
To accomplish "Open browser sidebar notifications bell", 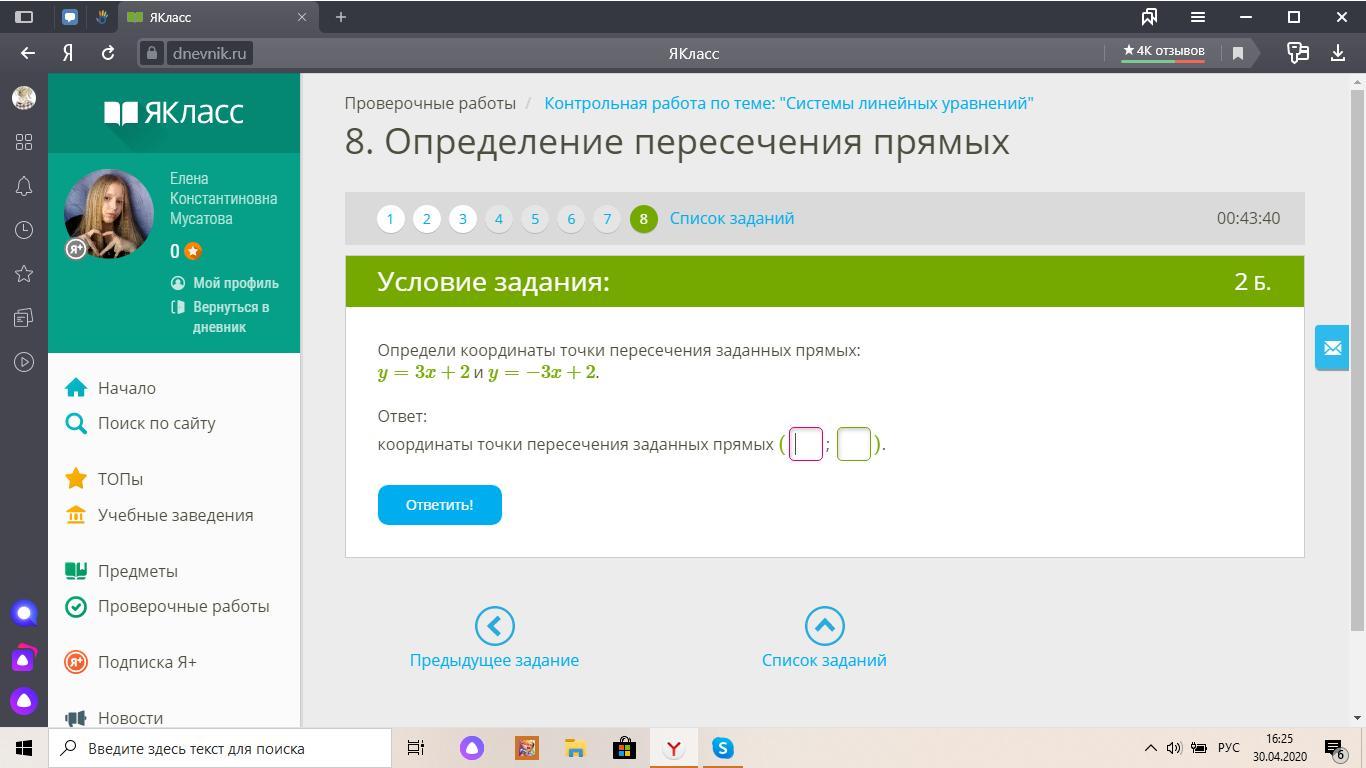I will click(x=24, y=186).
